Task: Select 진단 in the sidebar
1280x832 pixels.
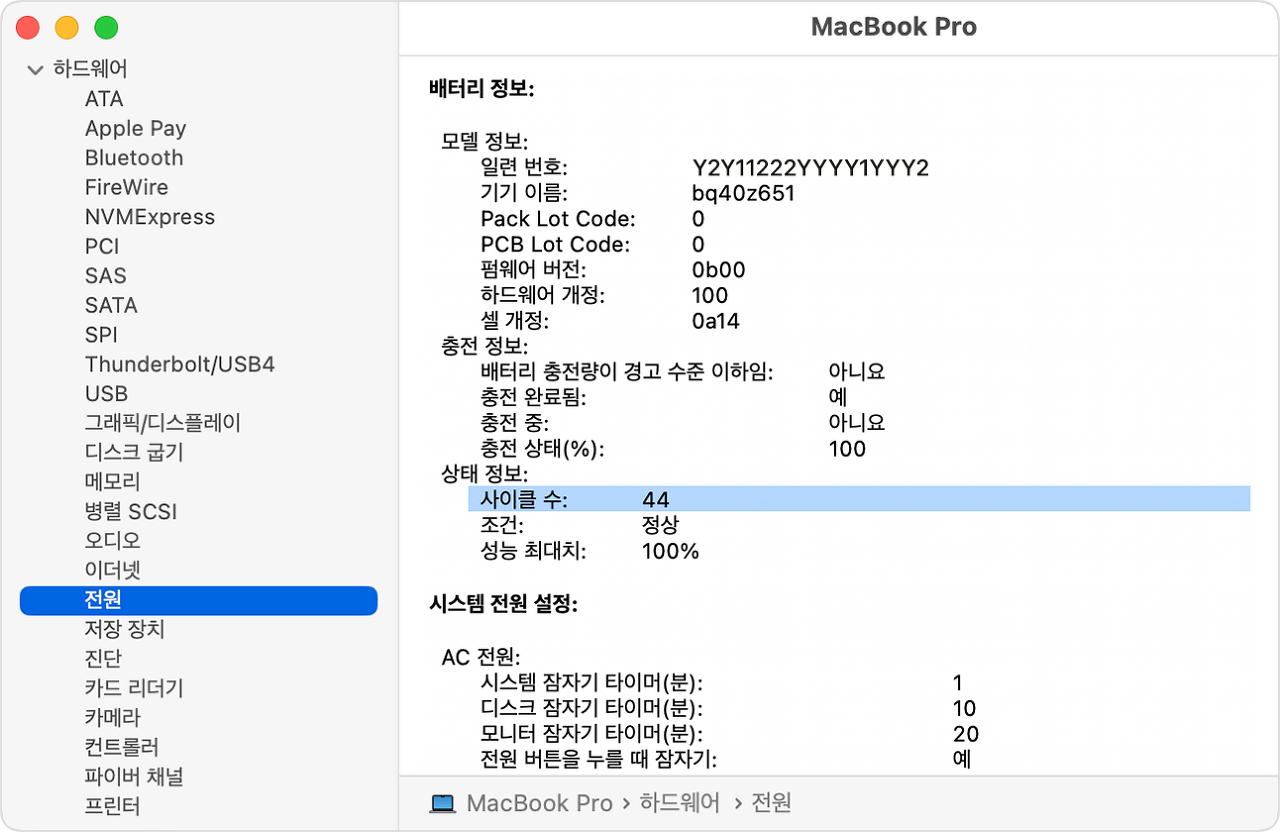Action: tap(103, 659)
